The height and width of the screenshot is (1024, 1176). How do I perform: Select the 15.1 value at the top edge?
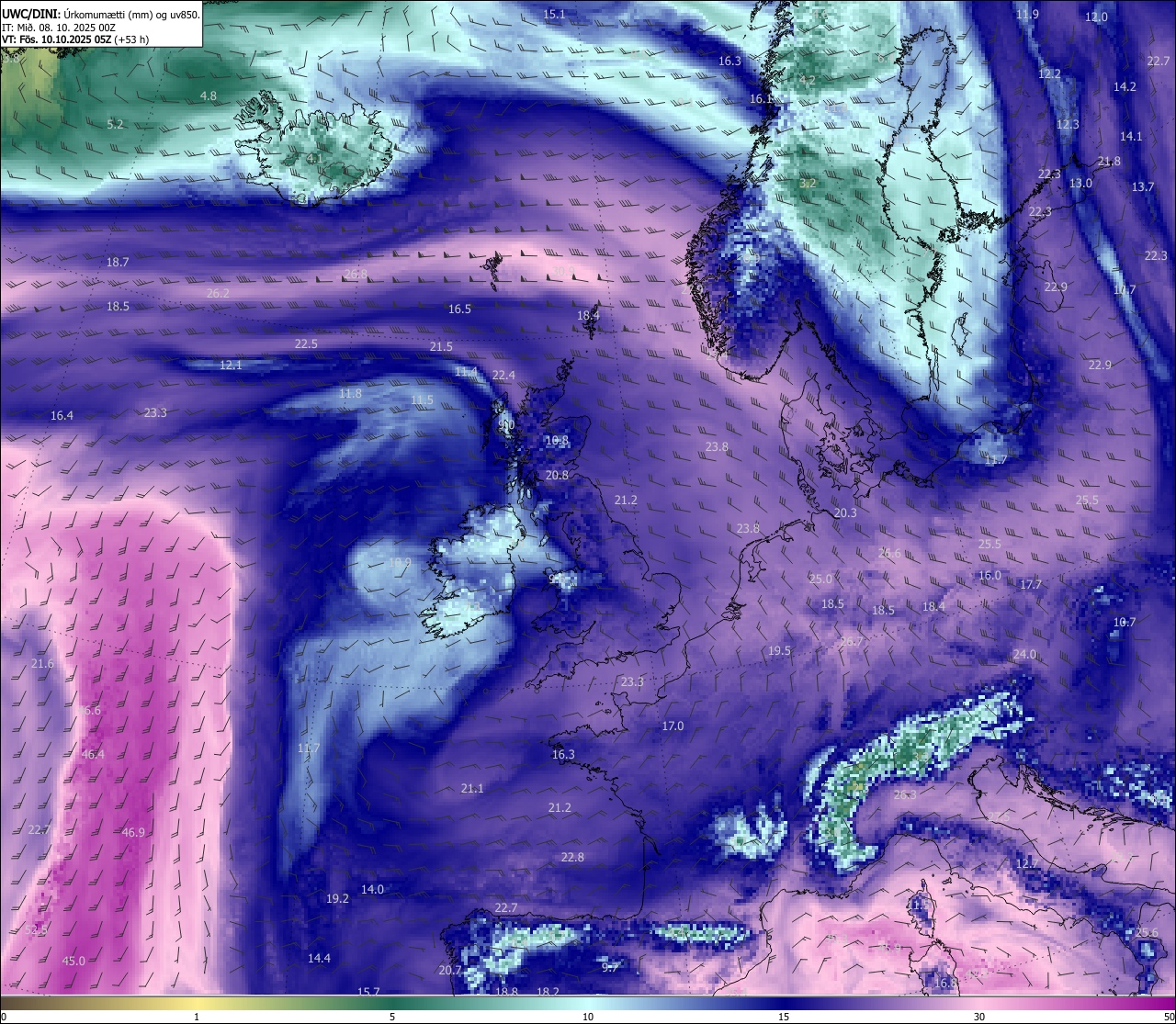point(555,14)
